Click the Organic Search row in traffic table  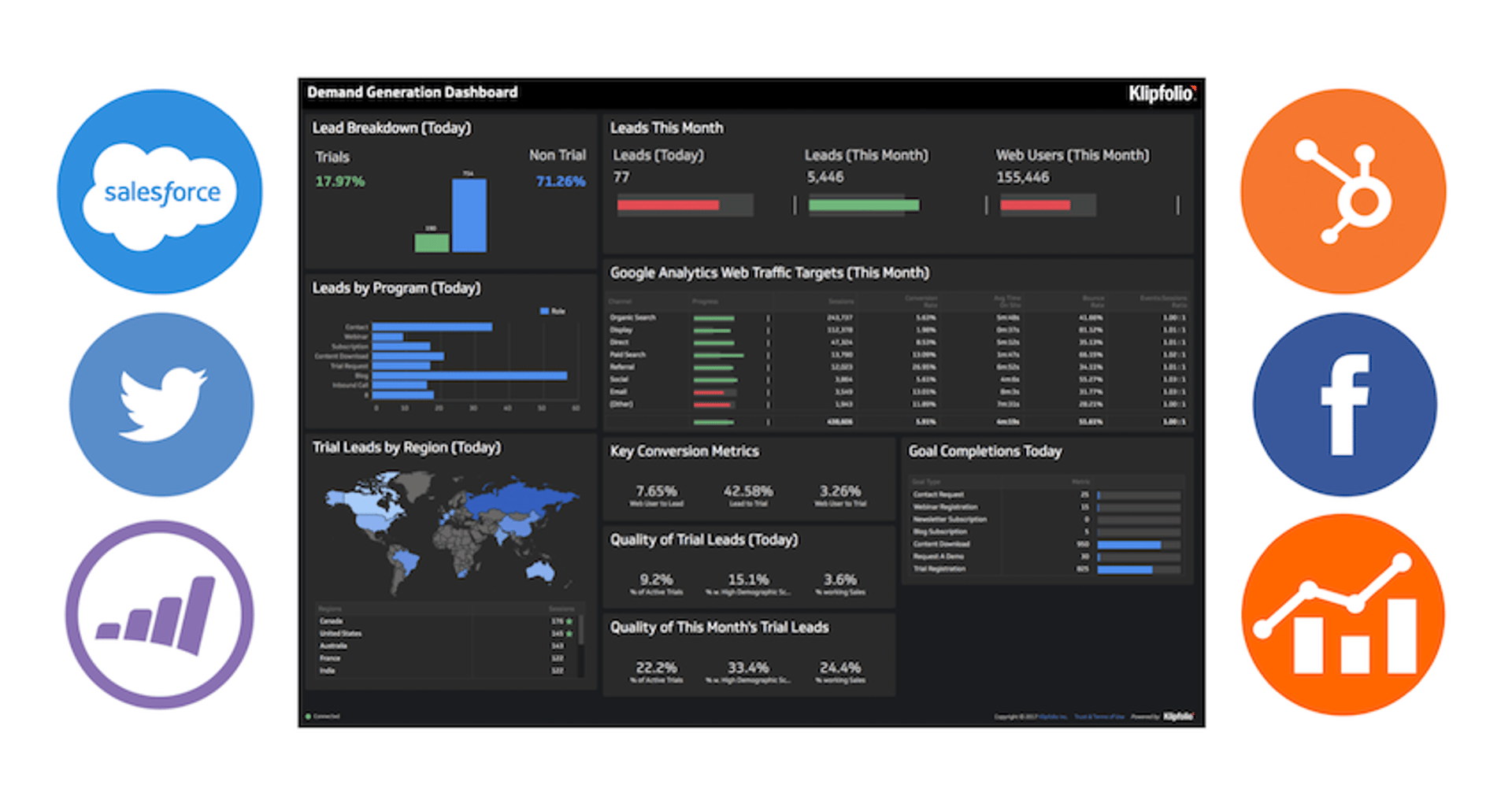pyautogui.click(x=633, y=318)
